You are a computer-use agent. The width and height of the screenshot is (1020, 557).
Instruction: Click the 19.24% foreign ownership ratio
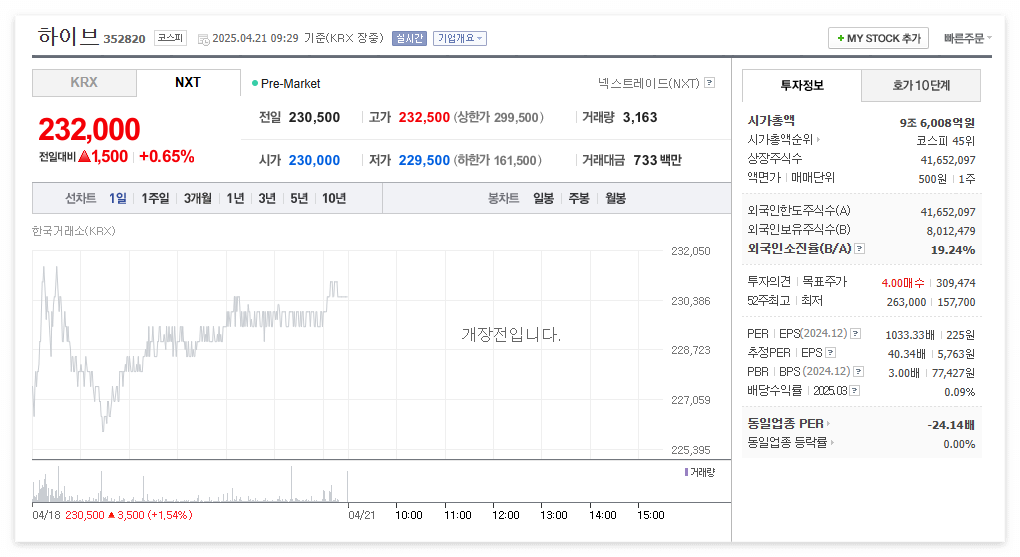[x=953, y=249]
